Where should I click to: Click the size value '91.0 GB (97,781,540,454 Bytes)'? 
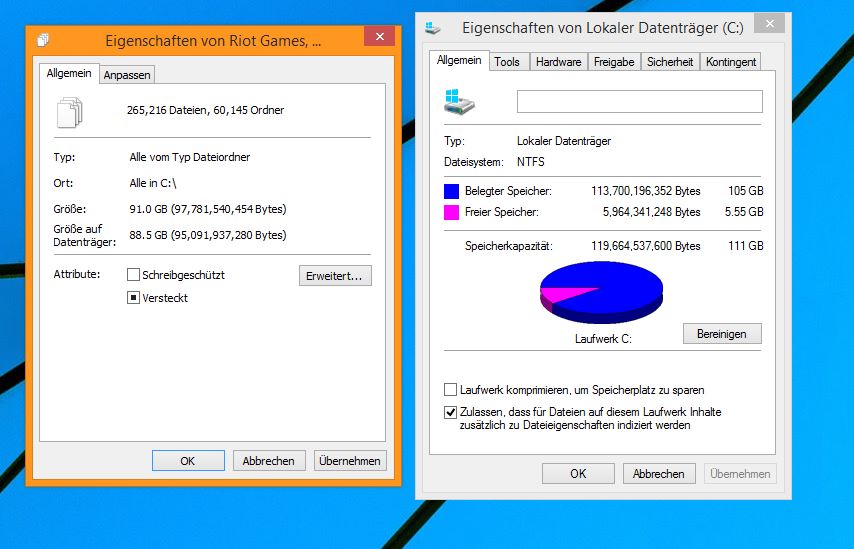208,209
